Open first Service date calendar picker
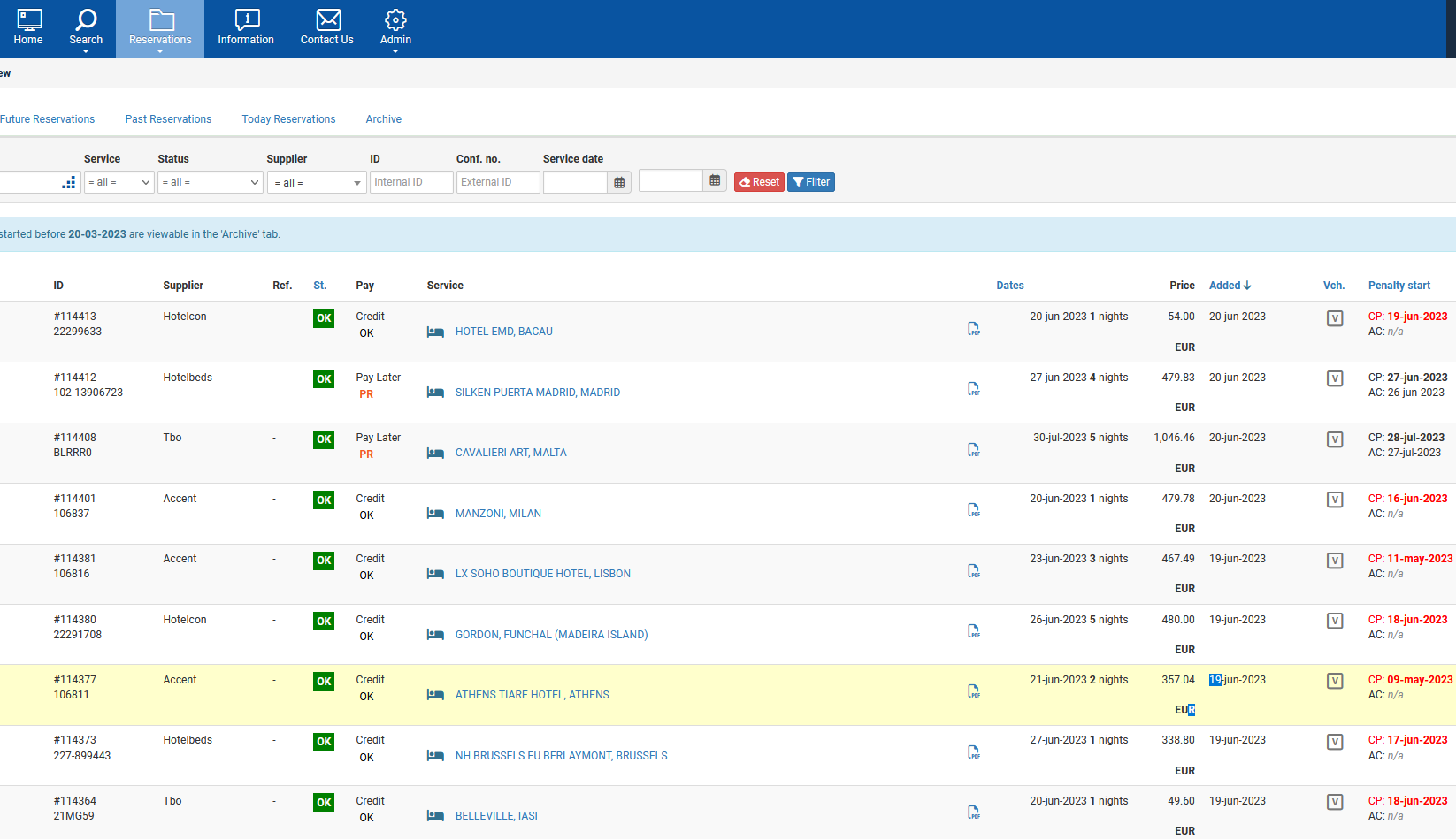The image size is (1456, 839). 619,182
